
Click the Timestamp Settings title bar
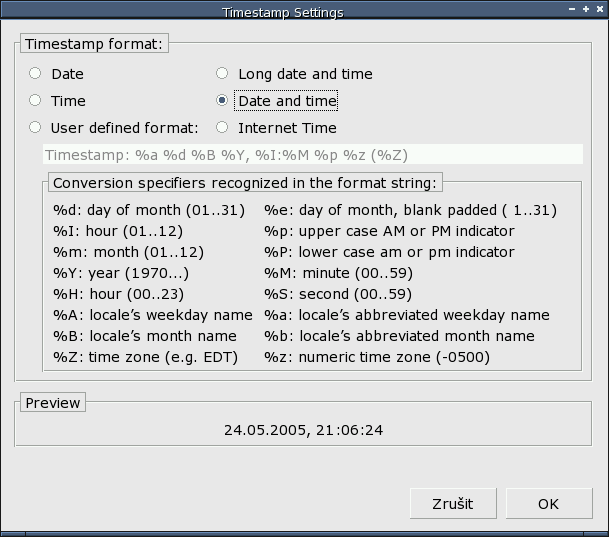click(283, 12)
